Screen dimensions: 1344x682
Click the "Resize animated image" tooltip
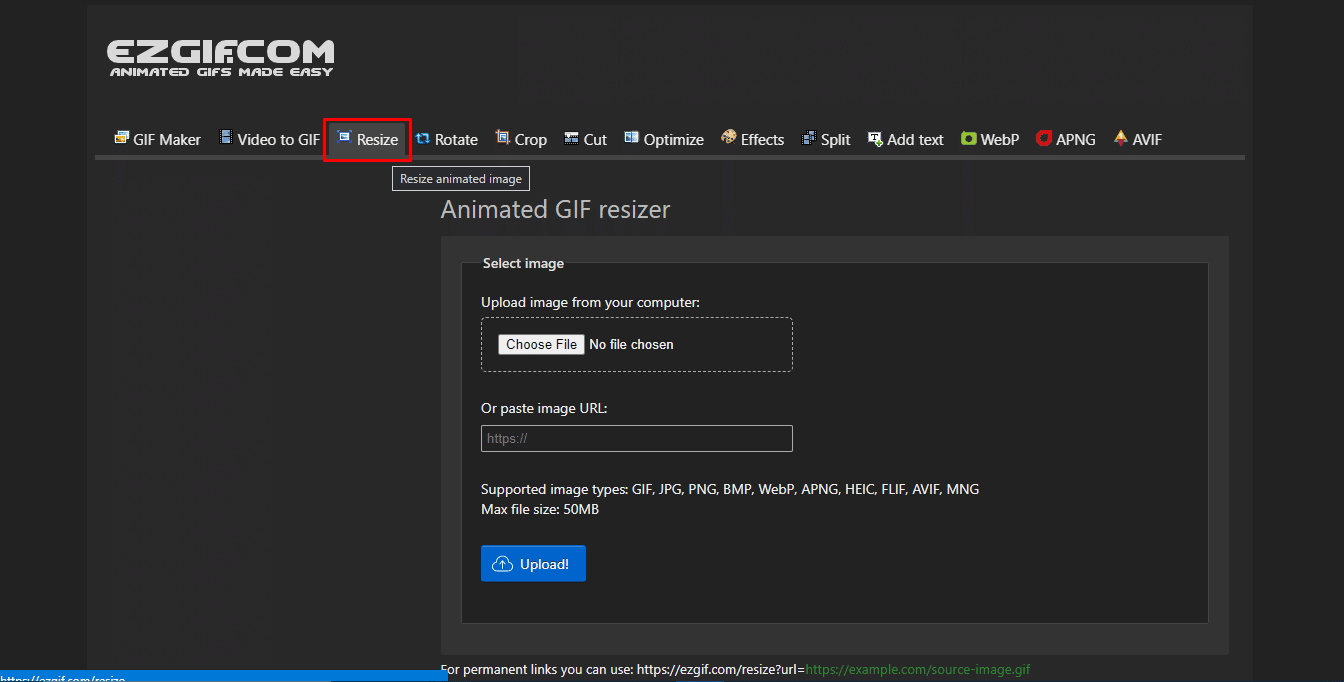[461, 179]
